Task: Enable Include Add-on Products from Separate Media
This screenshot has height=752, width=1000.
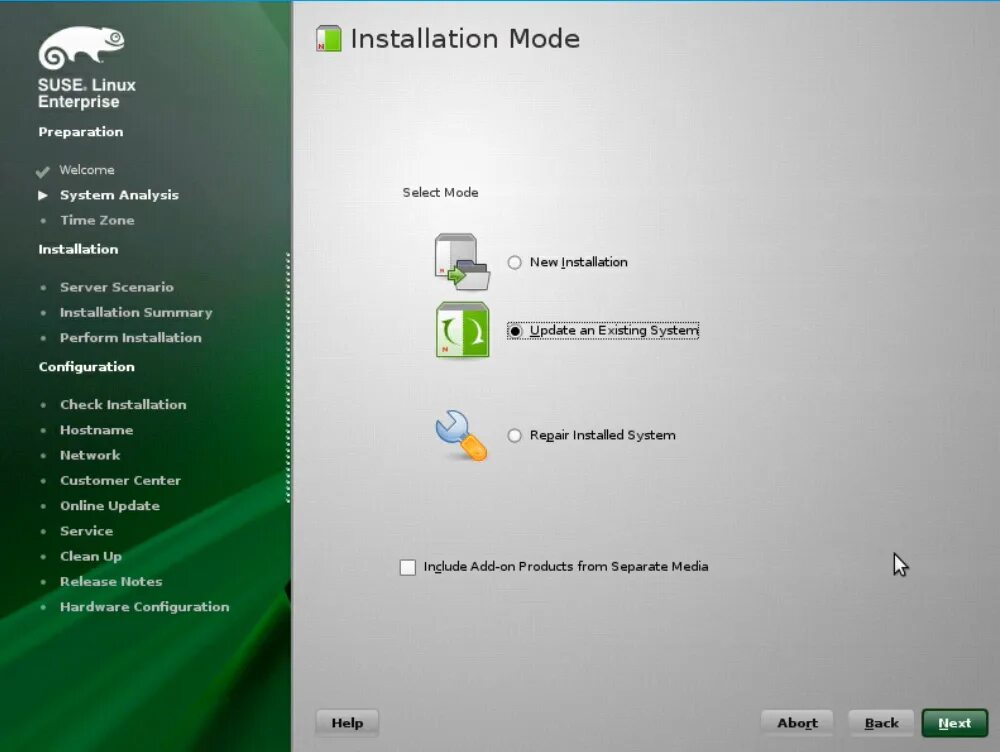Action: coord(408,567)
